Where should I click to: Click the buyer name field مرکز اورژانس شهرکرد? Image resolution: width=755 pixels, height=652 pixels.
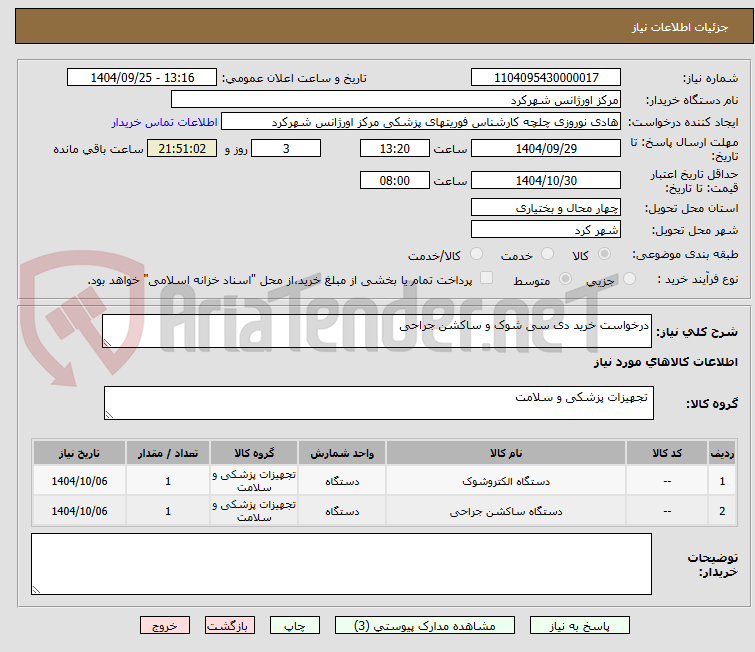396,100
